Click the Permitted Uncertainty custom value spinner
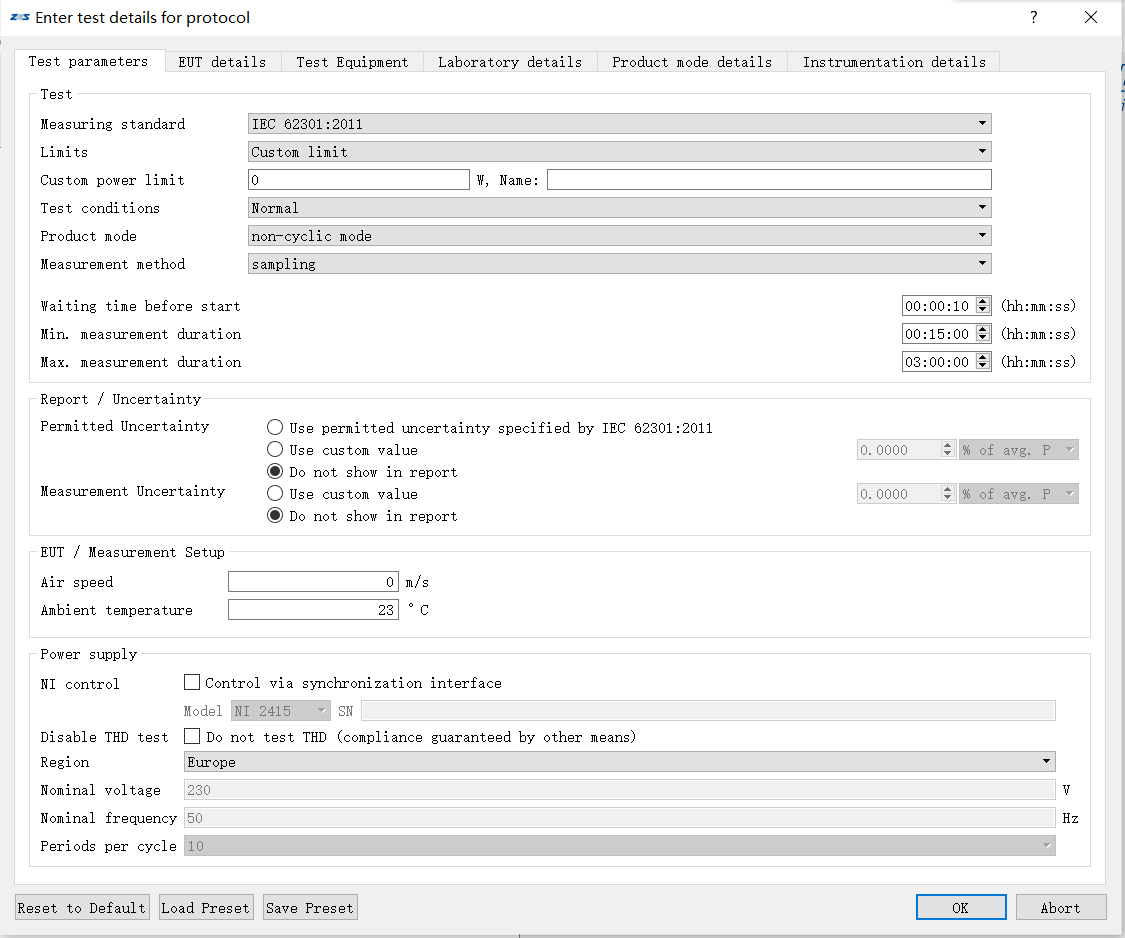 click(x=906, y=450)
